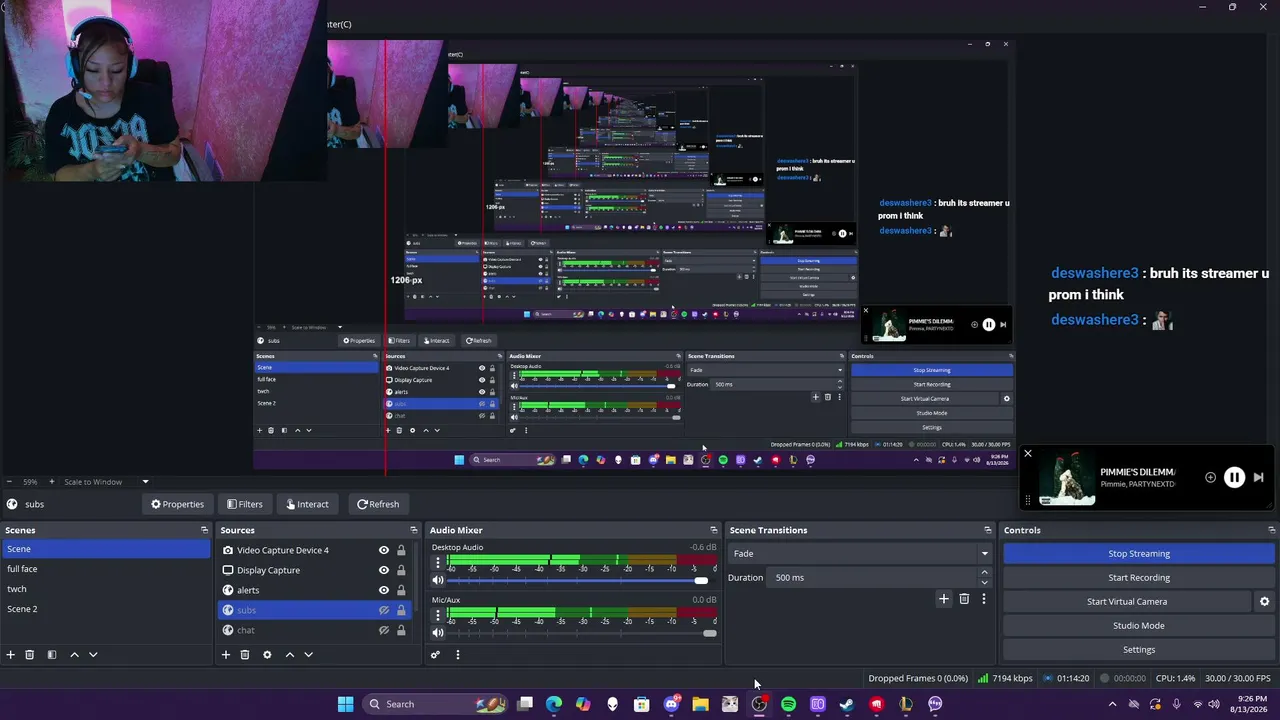Open Desktop Audio three-dot options

click(x=438, y=562)
